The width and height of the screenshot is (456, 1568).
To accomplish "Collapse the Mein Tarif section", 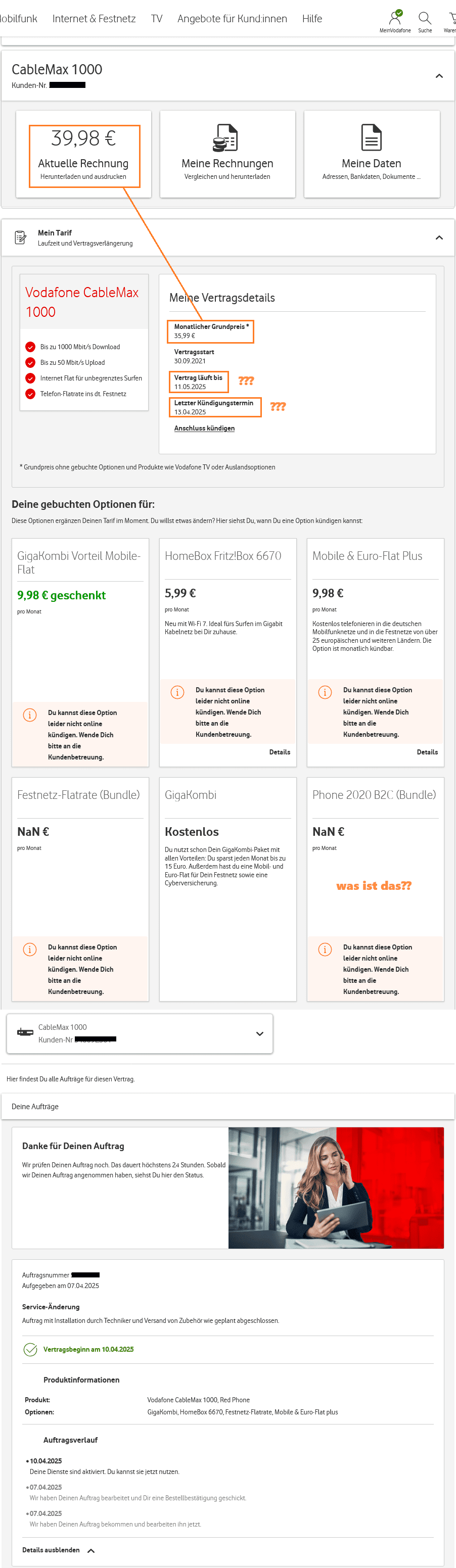I will click(439, 237).
